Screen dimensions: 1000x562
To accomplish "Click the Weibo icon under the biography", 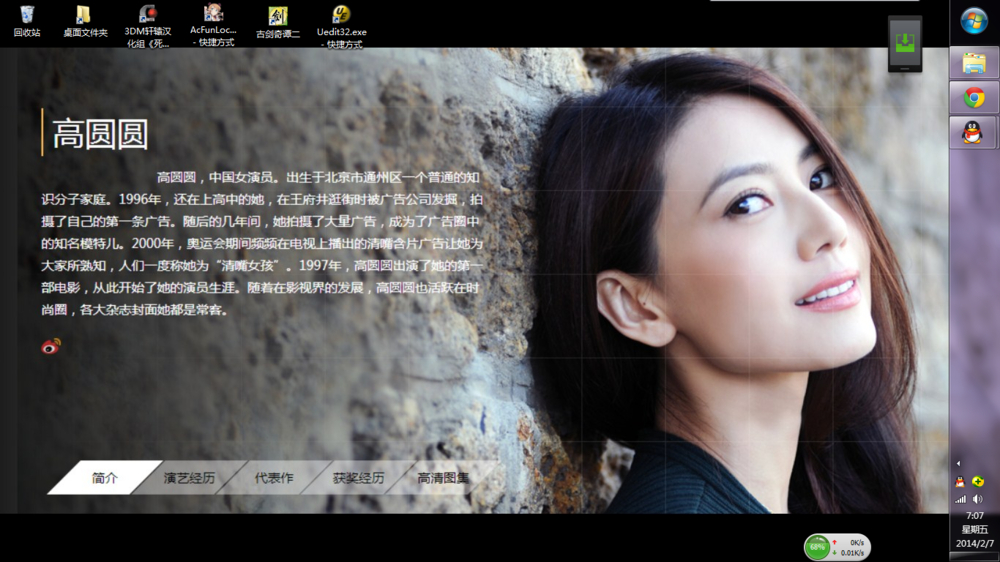I will coord(50,346).
